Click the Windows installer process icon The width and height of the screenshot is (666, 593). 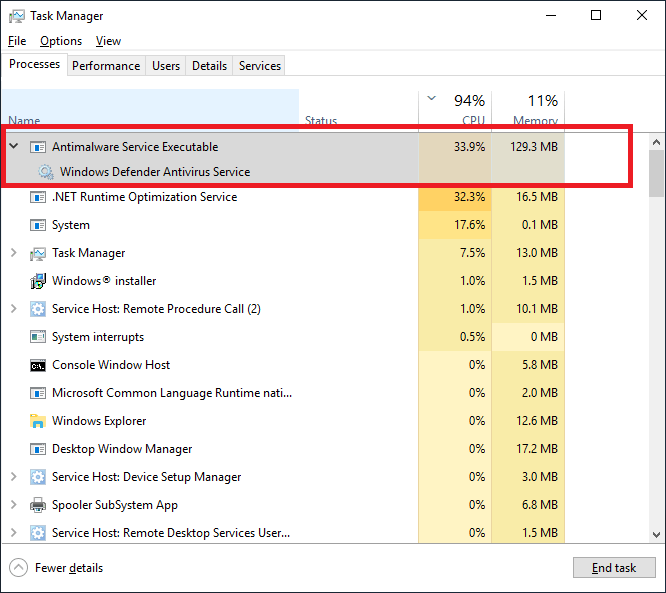(x=38, y=281)
